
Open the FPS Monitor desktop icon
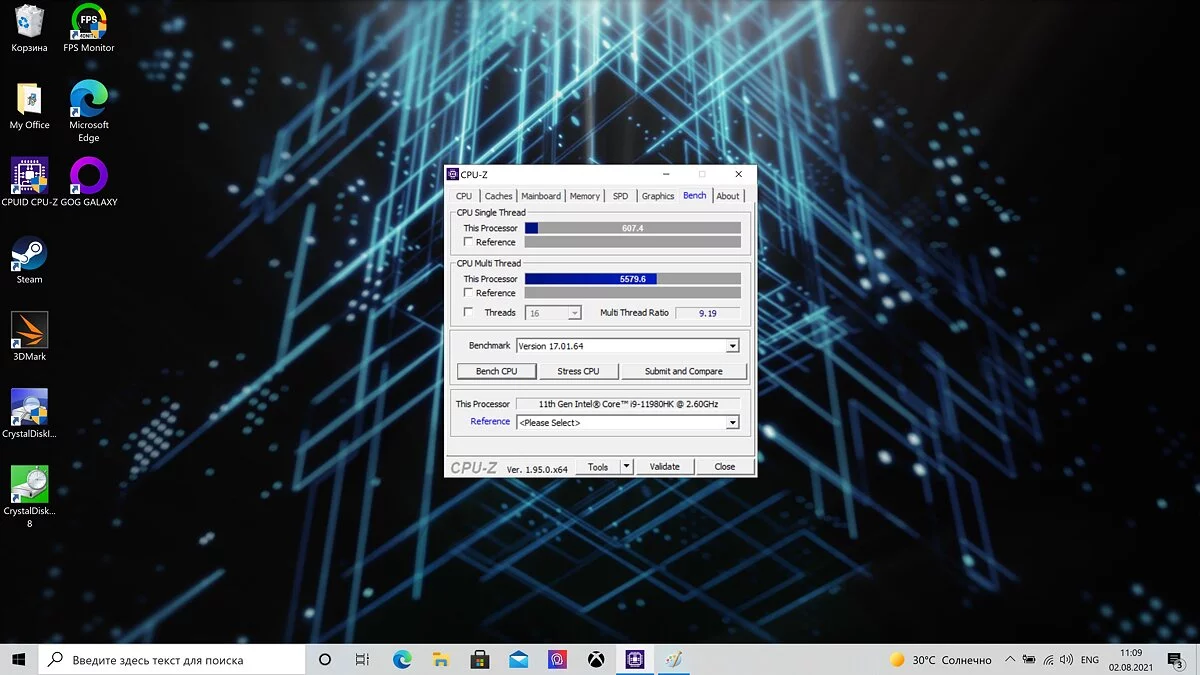(89, 23)
